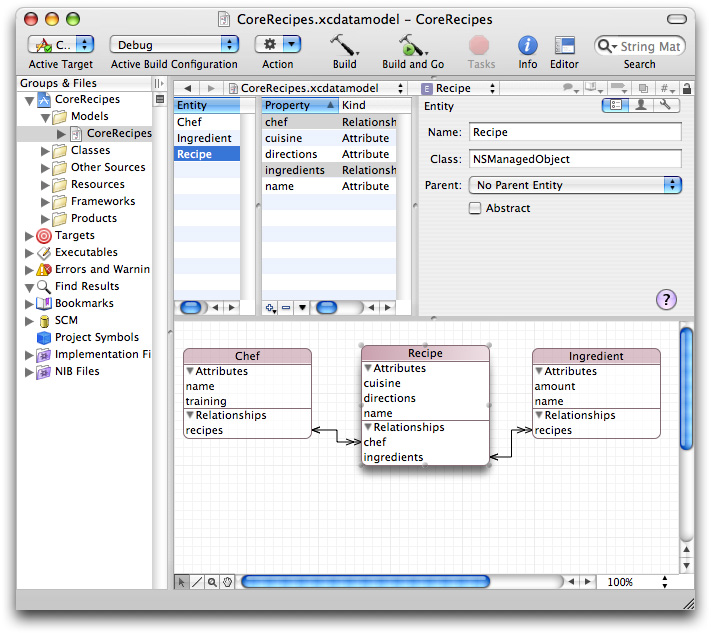Select the pointer tool in diagram
Image resolution: width=711 pixels, height=634 pixels.
tap(181, 582)
